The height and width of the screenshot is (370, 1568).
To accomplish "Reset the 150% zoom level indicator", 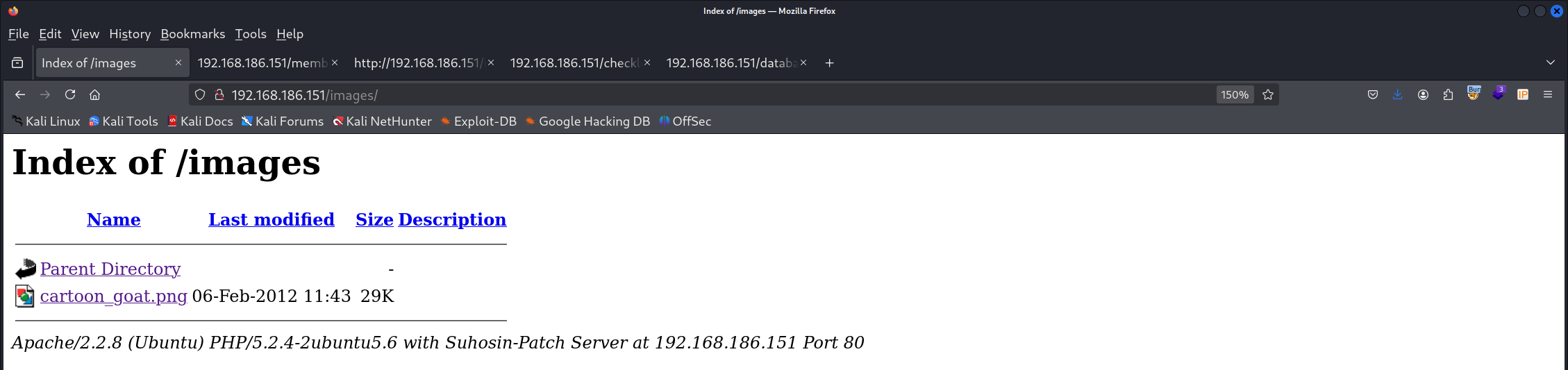I will pyautogui.click(x=1235, y=95).
